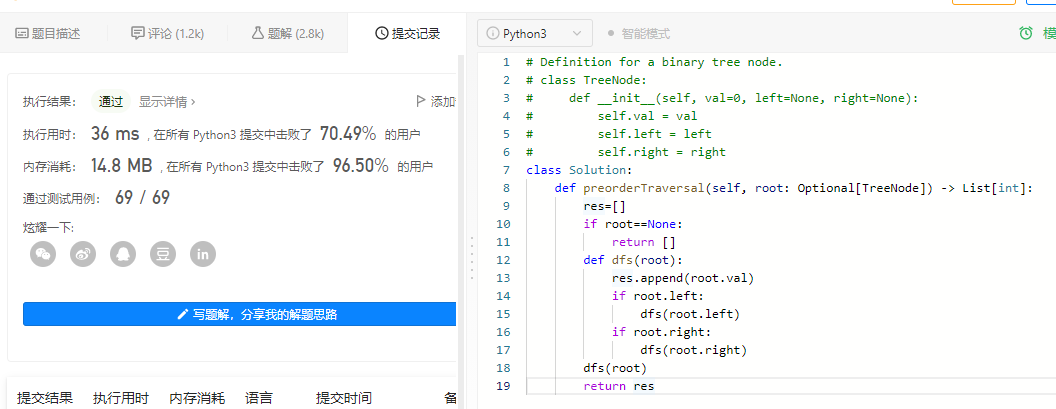Click the 提交结果 column header

click(44, 398)
